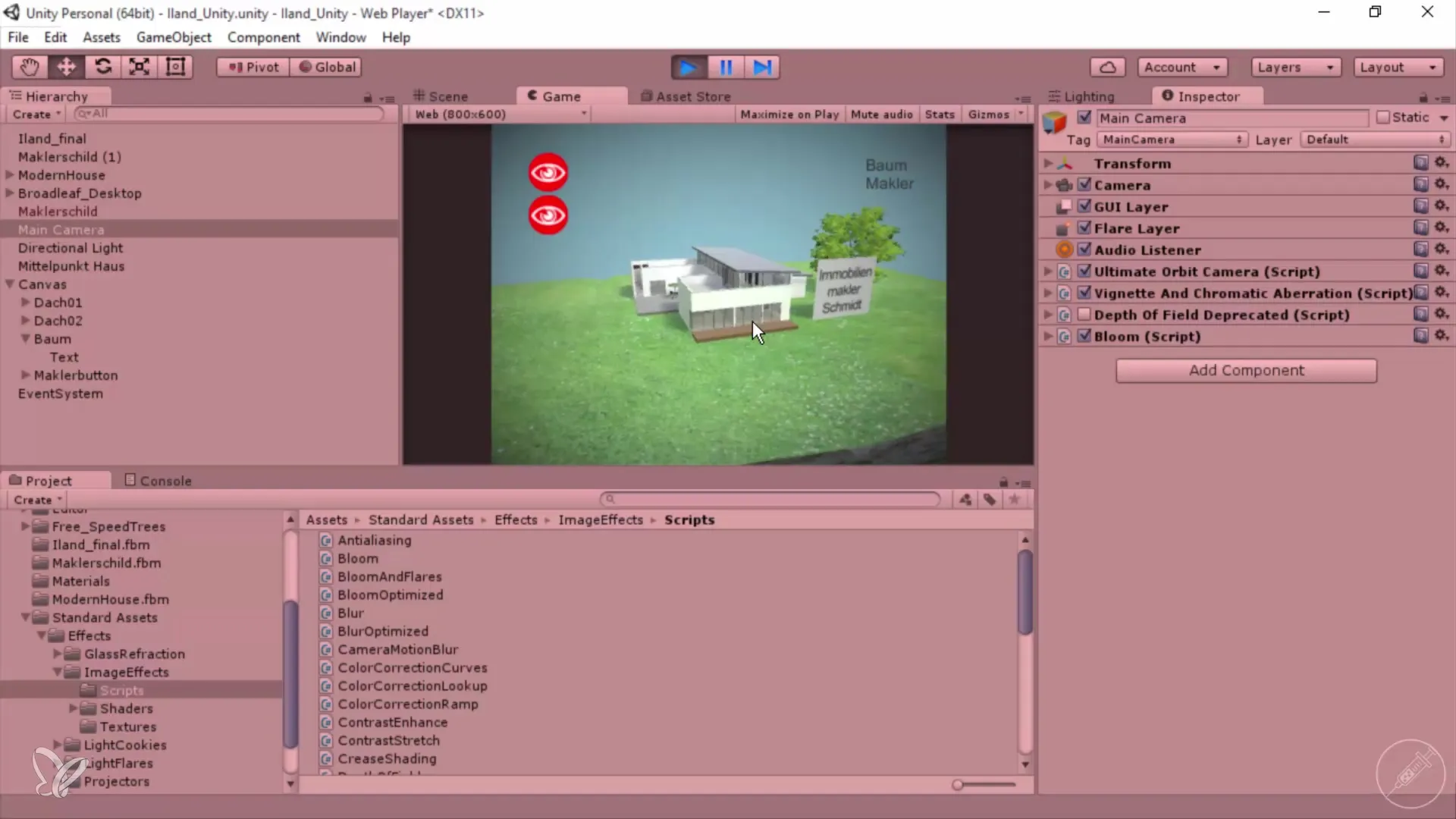Open help for Transform component

pos(1421,162)
